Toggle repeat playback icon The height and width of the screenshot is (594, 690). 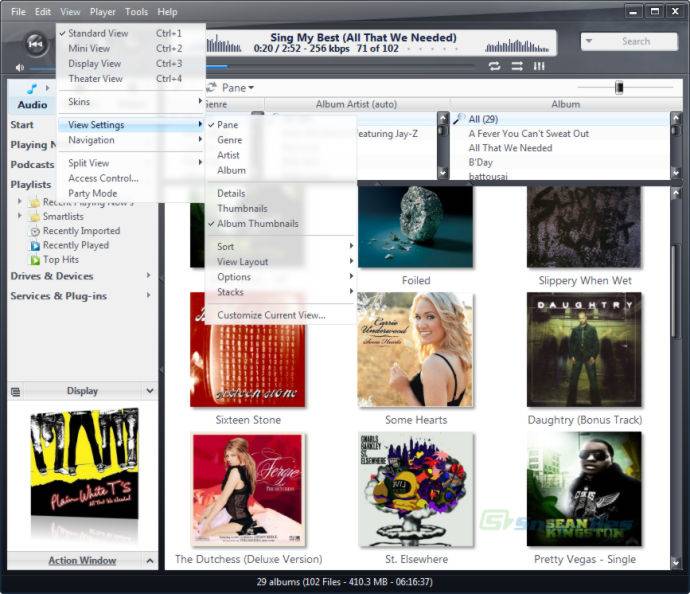(x=494, y=66)
